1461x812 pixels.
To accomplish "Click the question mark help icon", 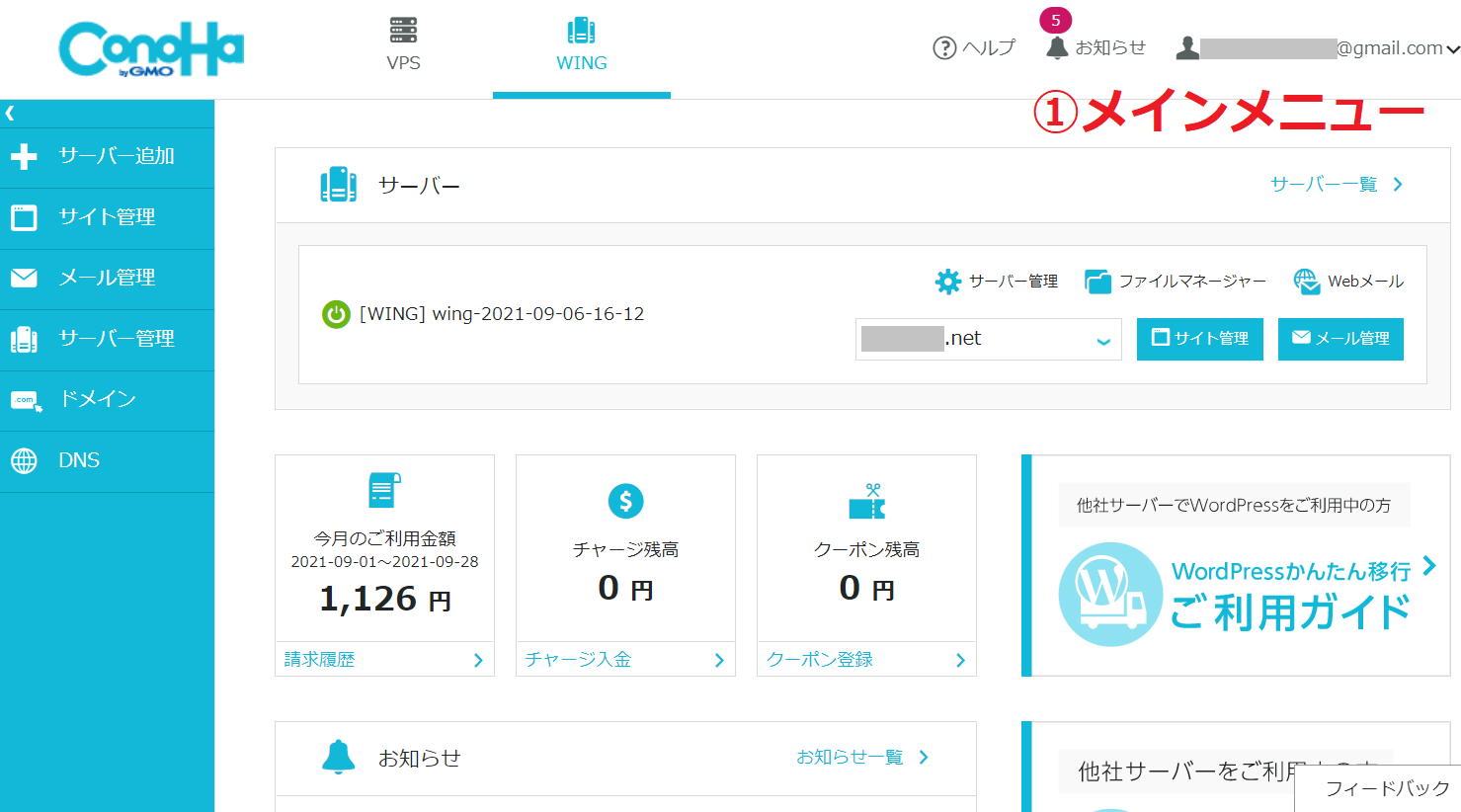I will pyautogui.click(x=944, y=47).
